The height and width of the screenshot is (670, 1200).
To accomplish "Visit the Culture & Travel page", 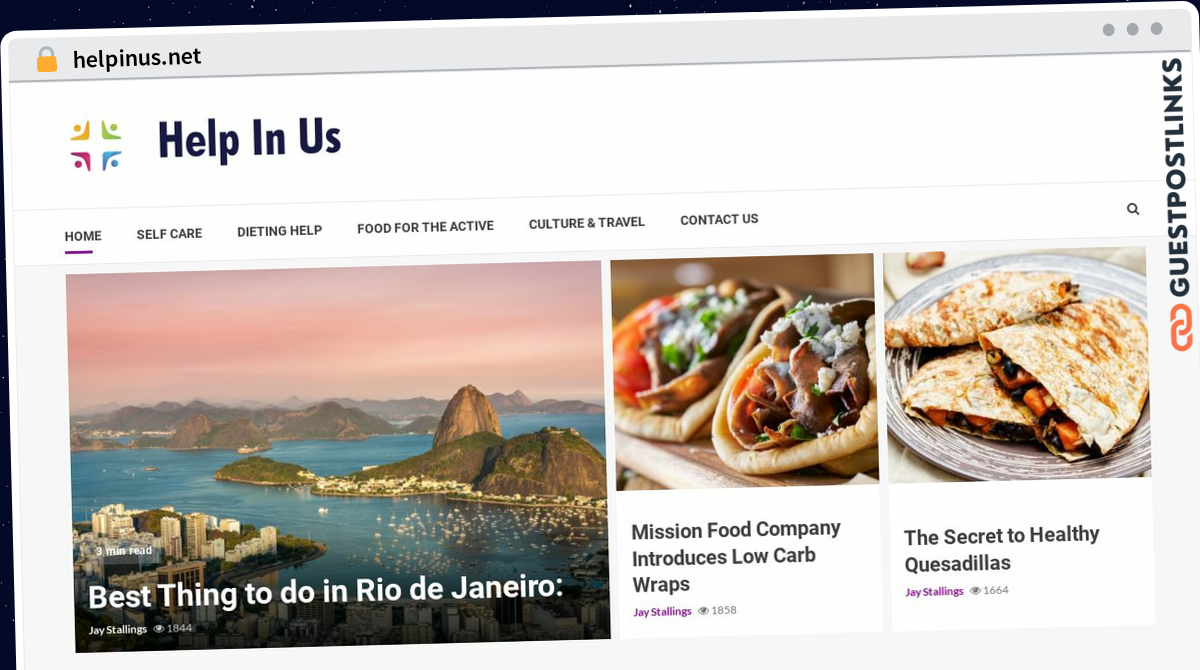I will [587, 223].
